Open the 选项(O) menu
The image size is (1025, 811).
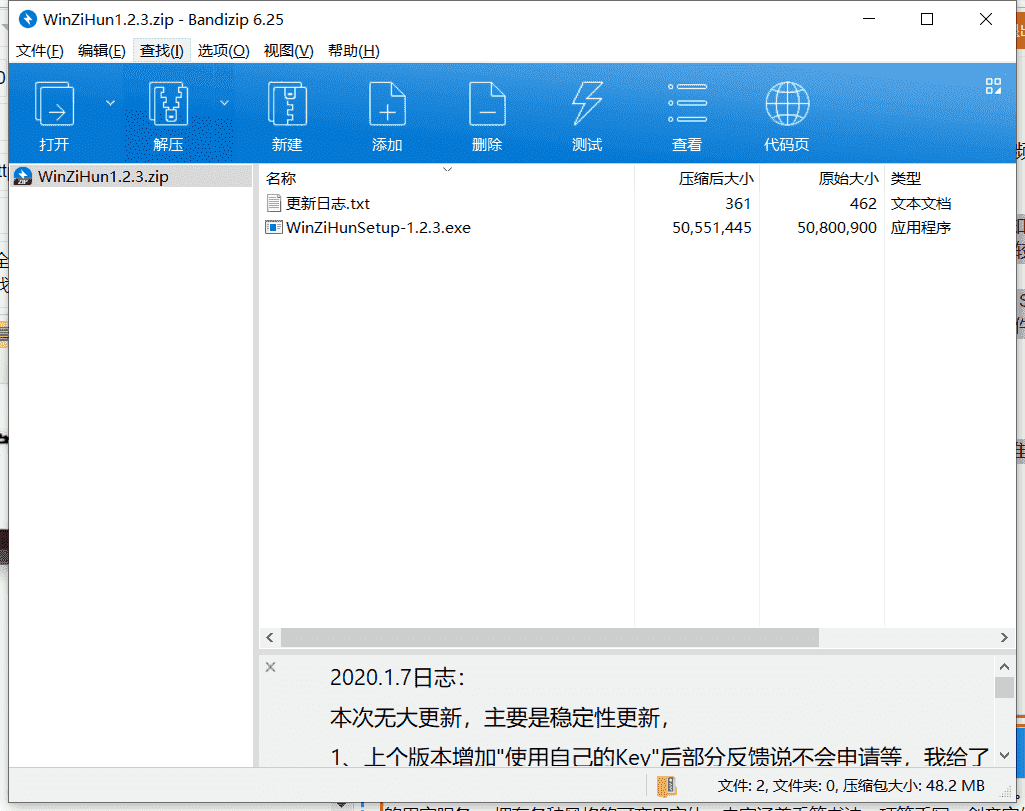tap(224, 51)
